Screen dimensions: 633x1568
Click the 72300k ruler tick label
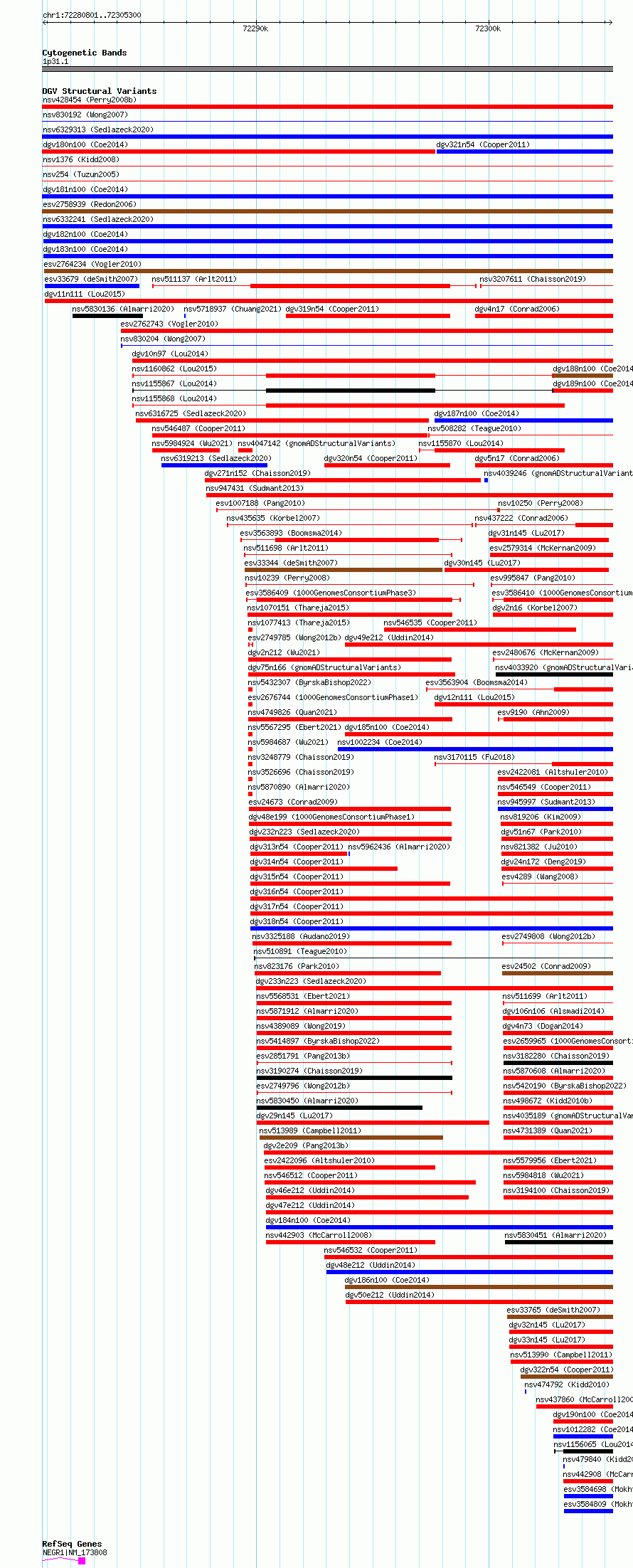pos(488,28)
